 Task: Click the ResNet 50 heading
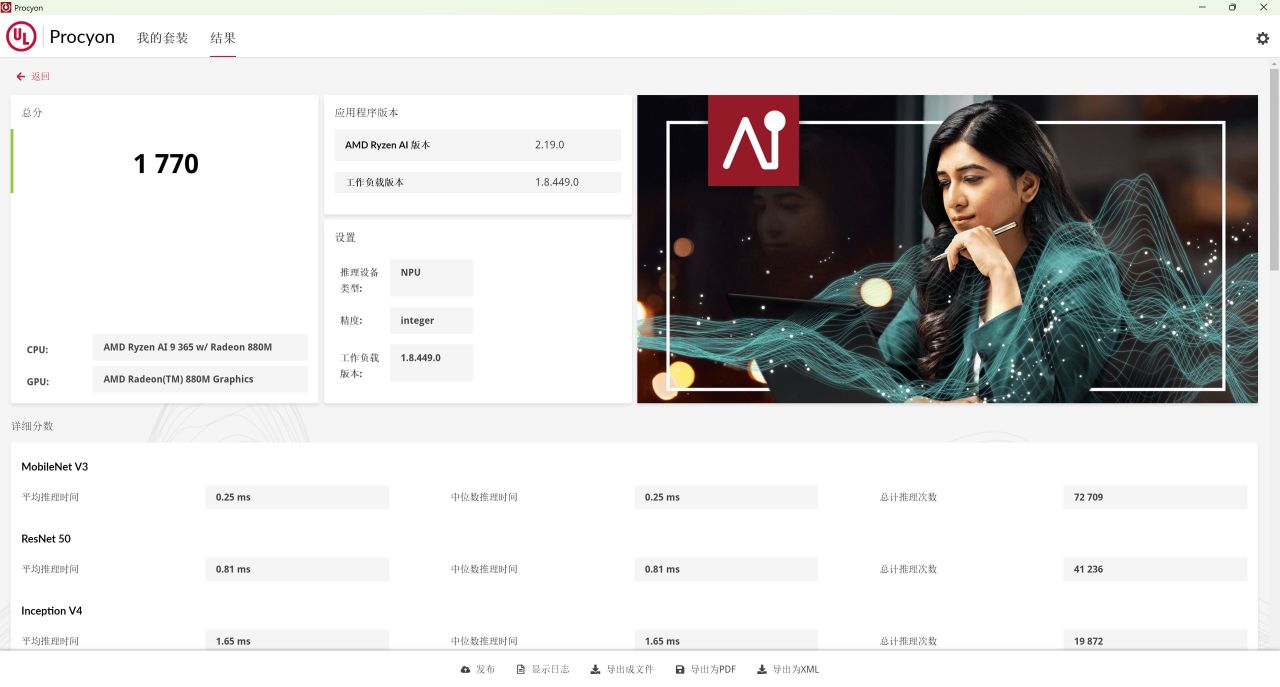tap(46, 539)
